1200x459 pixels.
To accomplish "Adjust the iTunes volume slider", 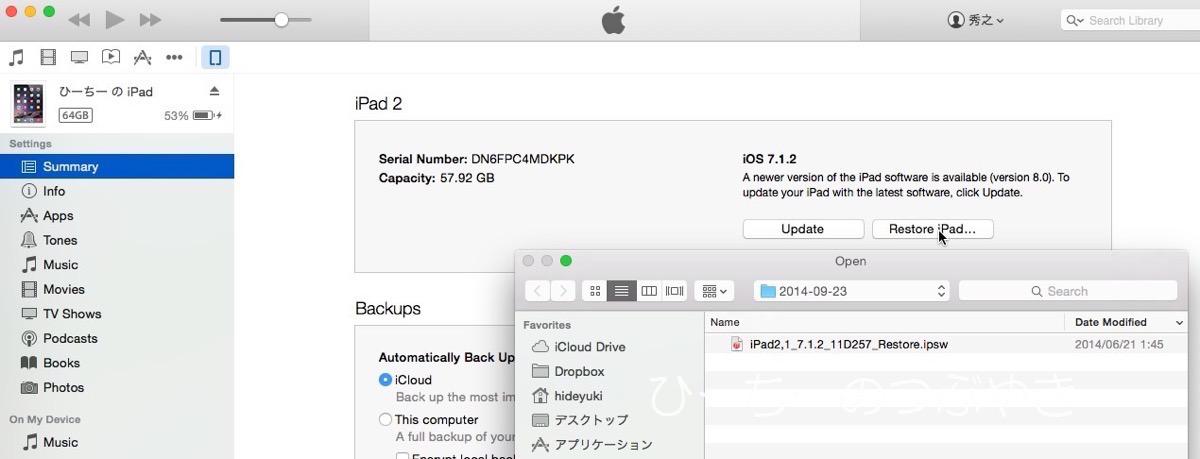I will tap(265, 20).
